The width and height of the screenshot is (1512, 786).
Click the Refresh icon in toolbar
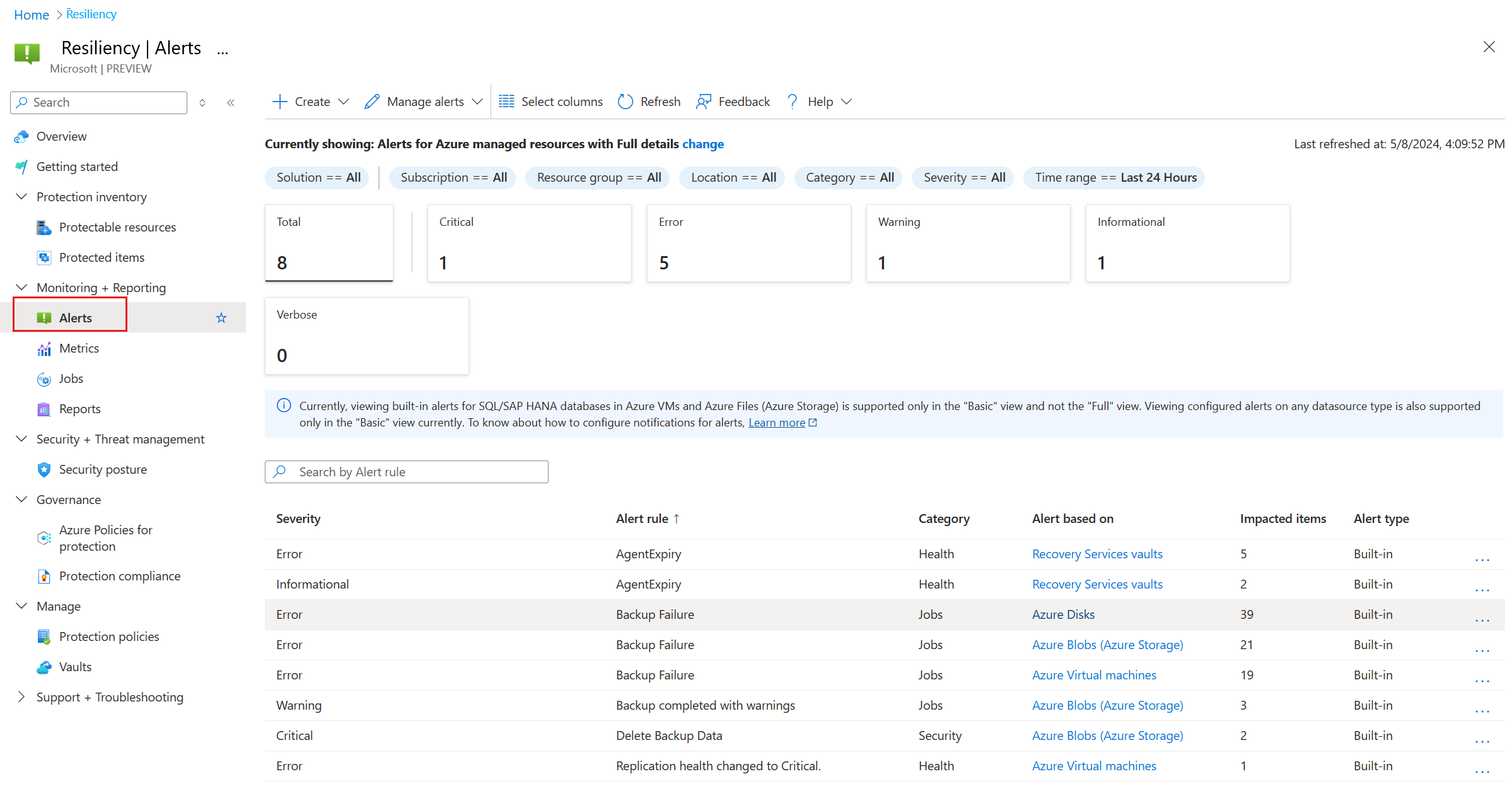(625, 102)
